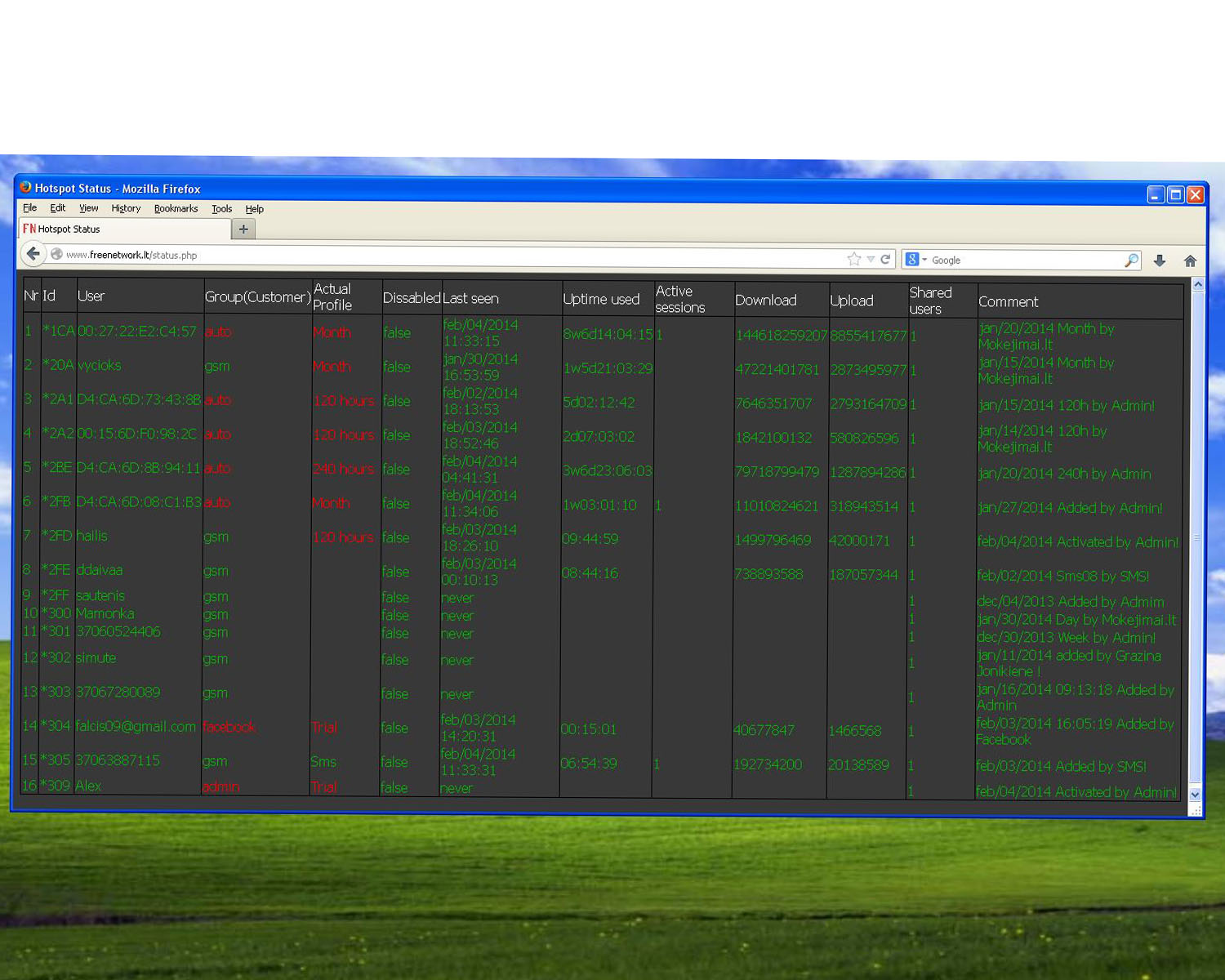Select user "37060524406" in the table
The height and width of the screenshot is (980, 1225).
(118, 632)
